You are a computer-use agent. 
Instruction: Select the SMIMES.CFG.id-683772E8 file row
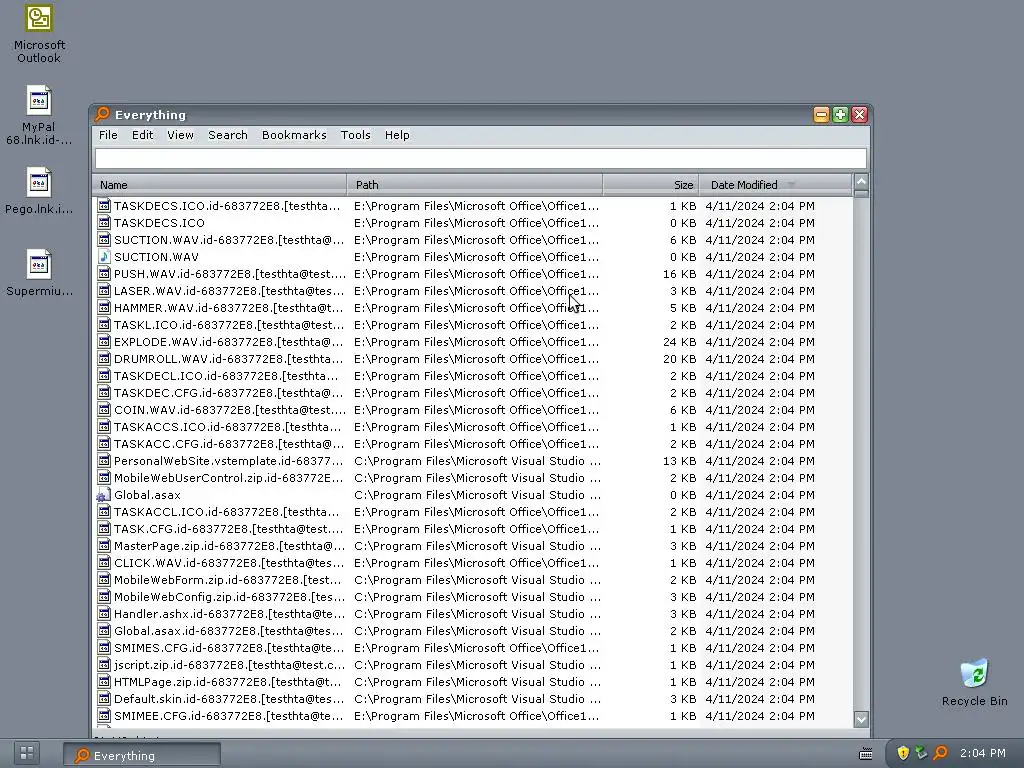coord(473,648)
